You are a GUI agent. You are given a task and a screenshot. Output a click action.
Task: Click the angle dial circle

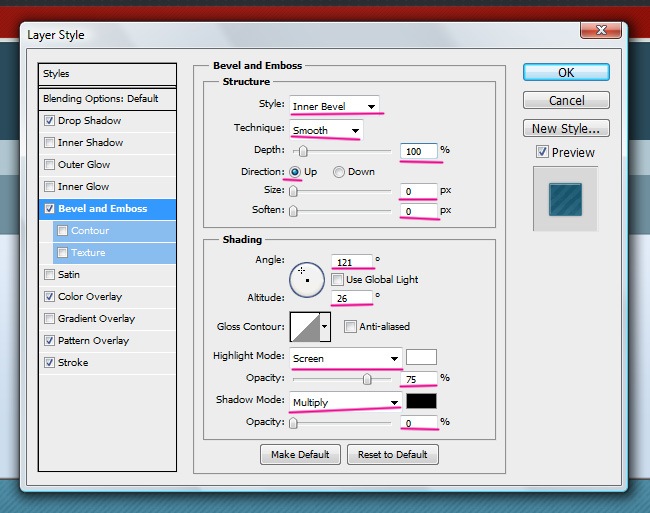(307, 279)
